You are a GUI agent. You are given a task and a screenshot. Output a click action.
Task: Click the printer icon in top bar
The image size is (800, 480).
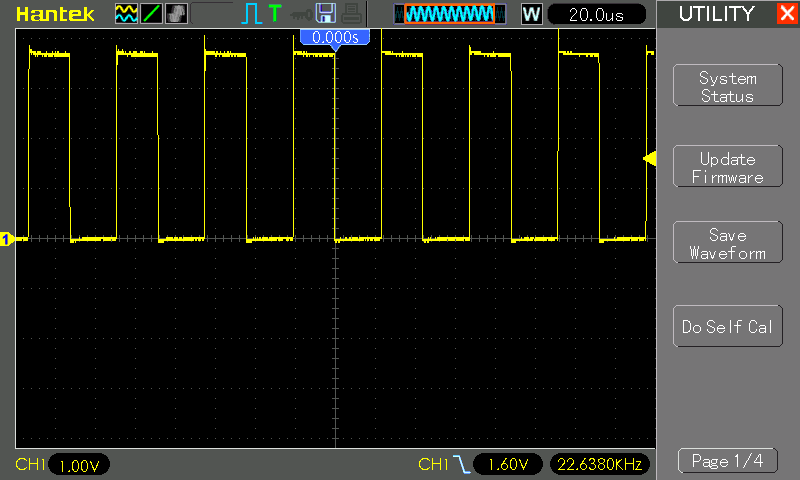349,14
